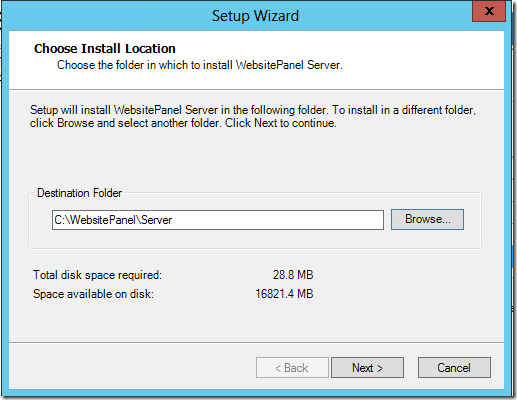Click the 28.8 MB required space value
517x400 pixels.
click(x=293, y=275)
